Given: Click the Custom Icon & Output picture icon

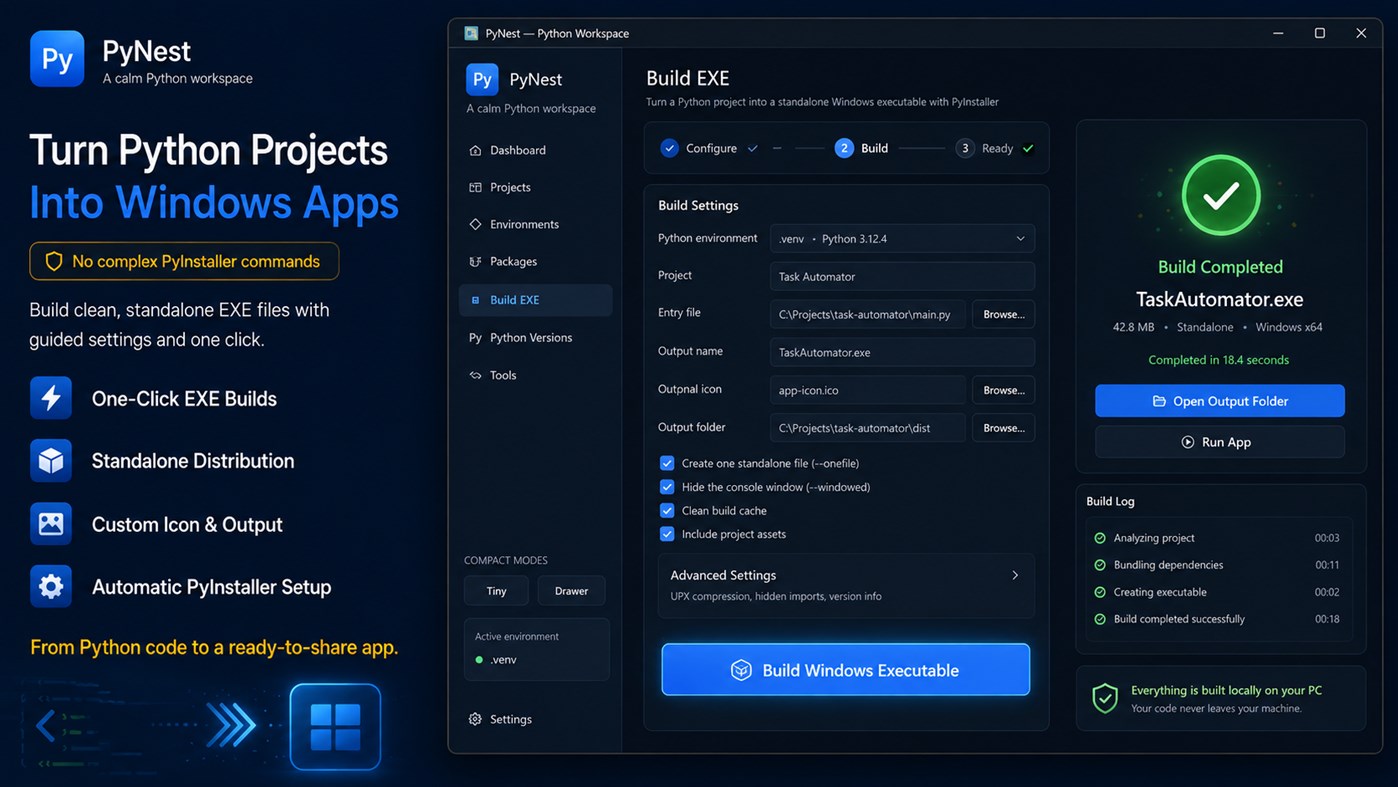Looking at the screenshot, I should tap(51, 524).
